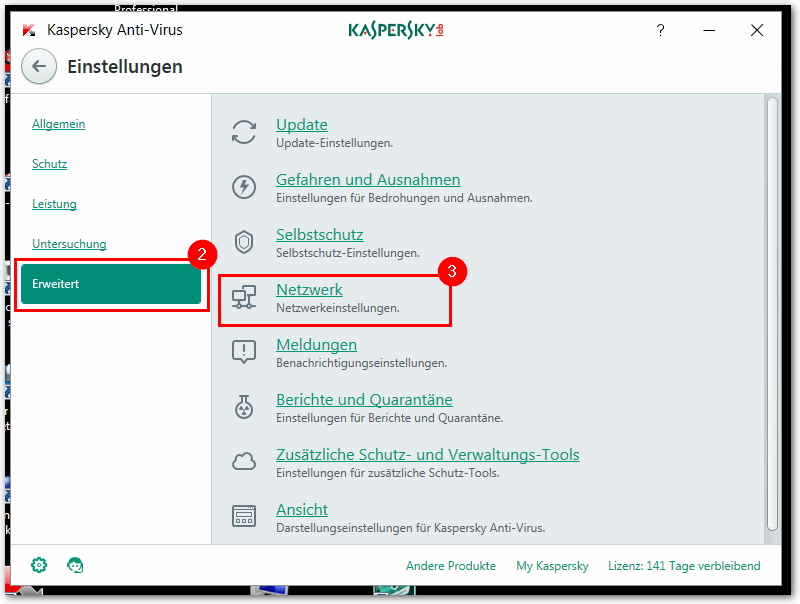Select the Leistung tab
This screenshot has height=604, width=800.
pyautogui.click(x=54, y=204)
